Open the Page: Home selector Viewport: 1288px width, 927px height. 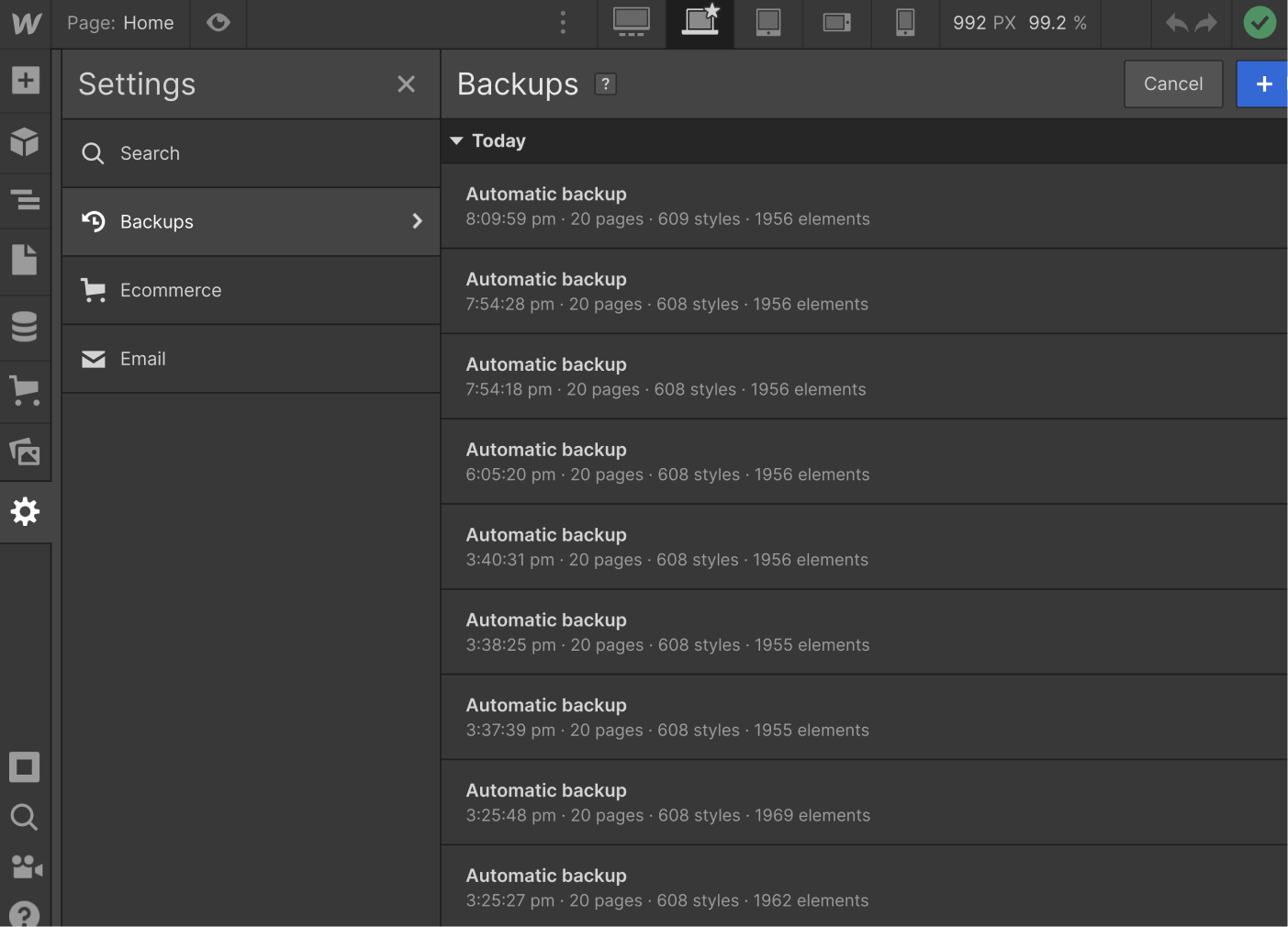121,23
